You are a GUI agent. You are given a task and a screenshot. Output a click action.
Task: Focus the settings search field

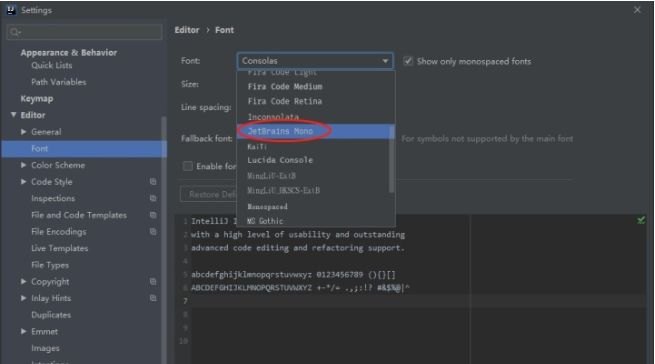84,32
